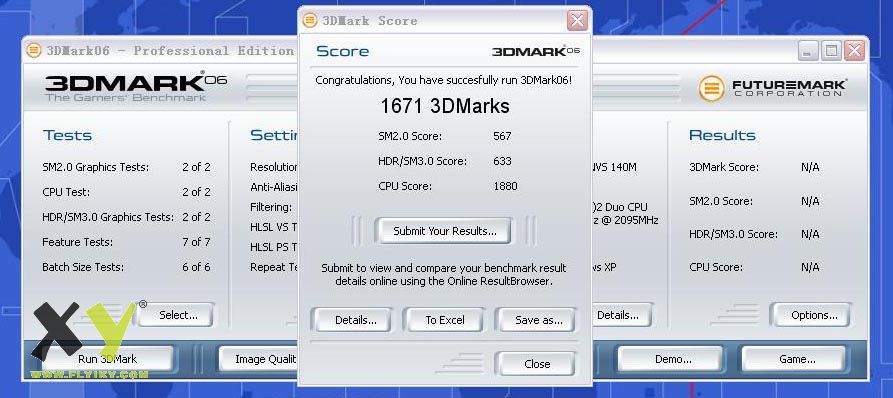
Task: Click Tests heading in main window
Action: coord(67,136)
